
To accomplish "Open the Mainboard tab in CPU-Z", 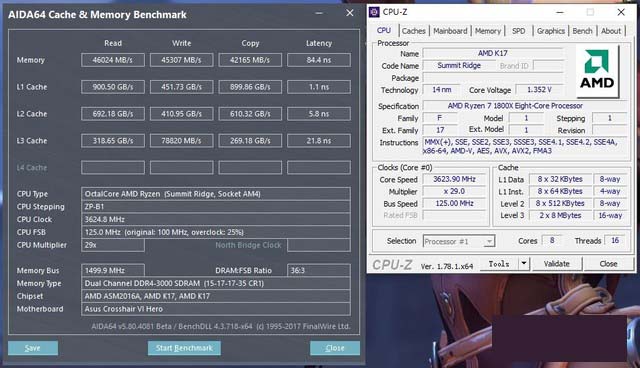I will tap(450, 31).
